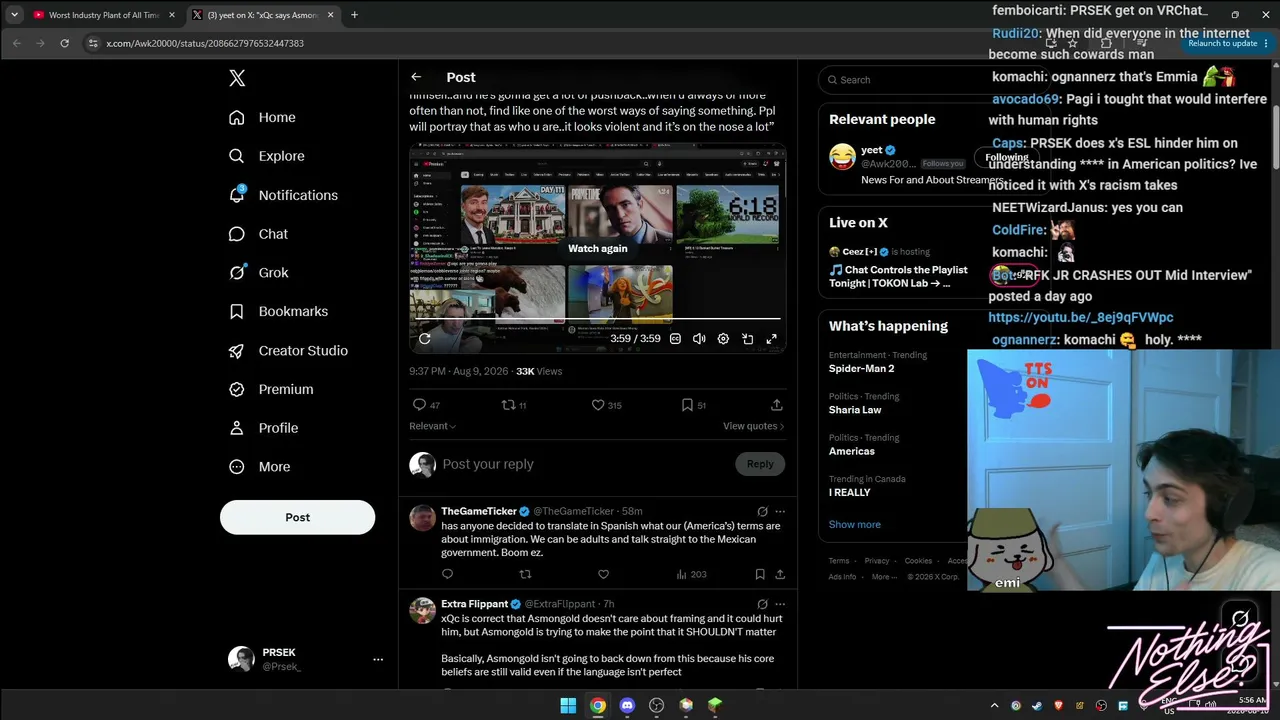
Task: Go to Profile in the sidebar
Action: 263,428
